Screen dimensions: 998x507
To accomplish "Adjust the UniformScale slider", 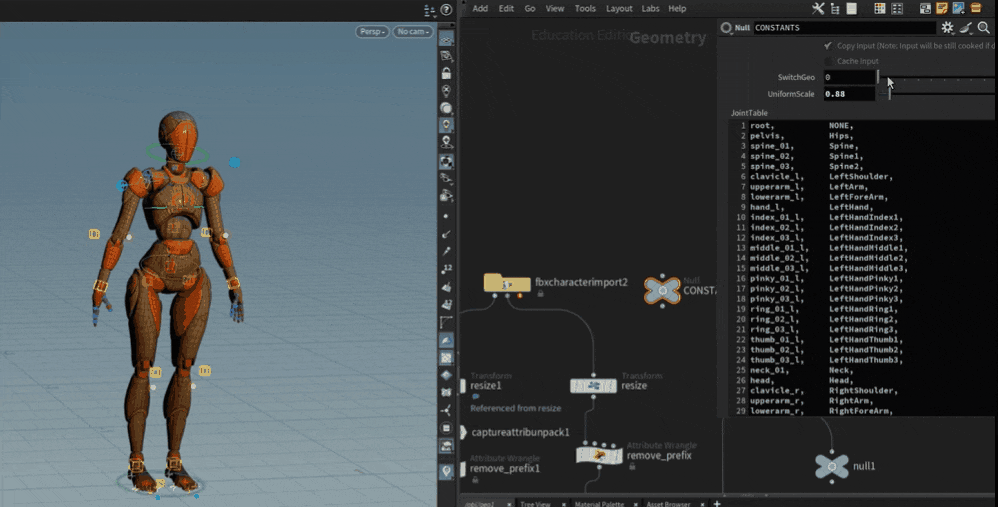I will [936, 94].
